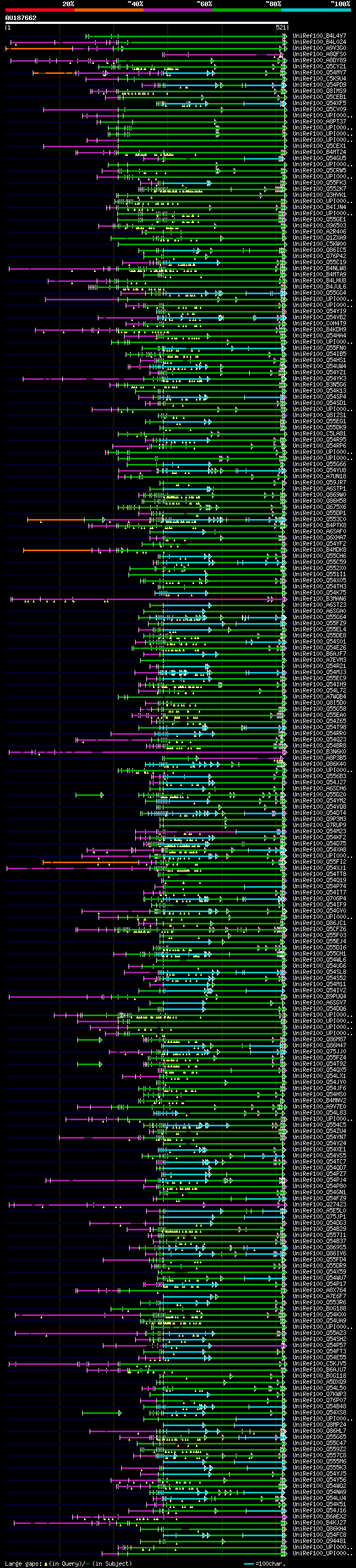Open accession UniRef100_Q553C0
Viewport: 356px width, 1568px height.
point(319,518)
